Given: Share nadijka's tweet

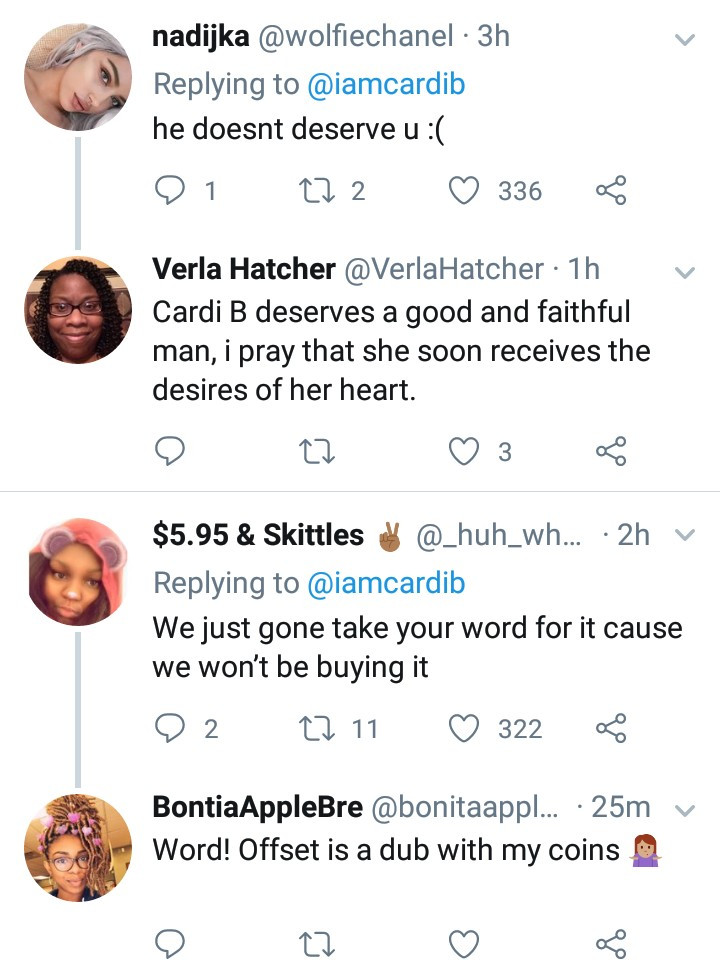Looking at the screenshot, I should coord(611,190).
